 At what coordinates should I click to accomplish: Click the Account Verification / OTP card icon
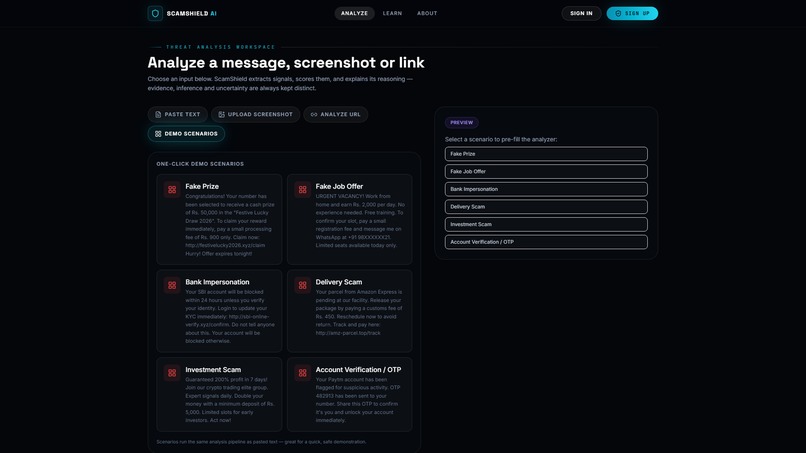tap(302, 373)
